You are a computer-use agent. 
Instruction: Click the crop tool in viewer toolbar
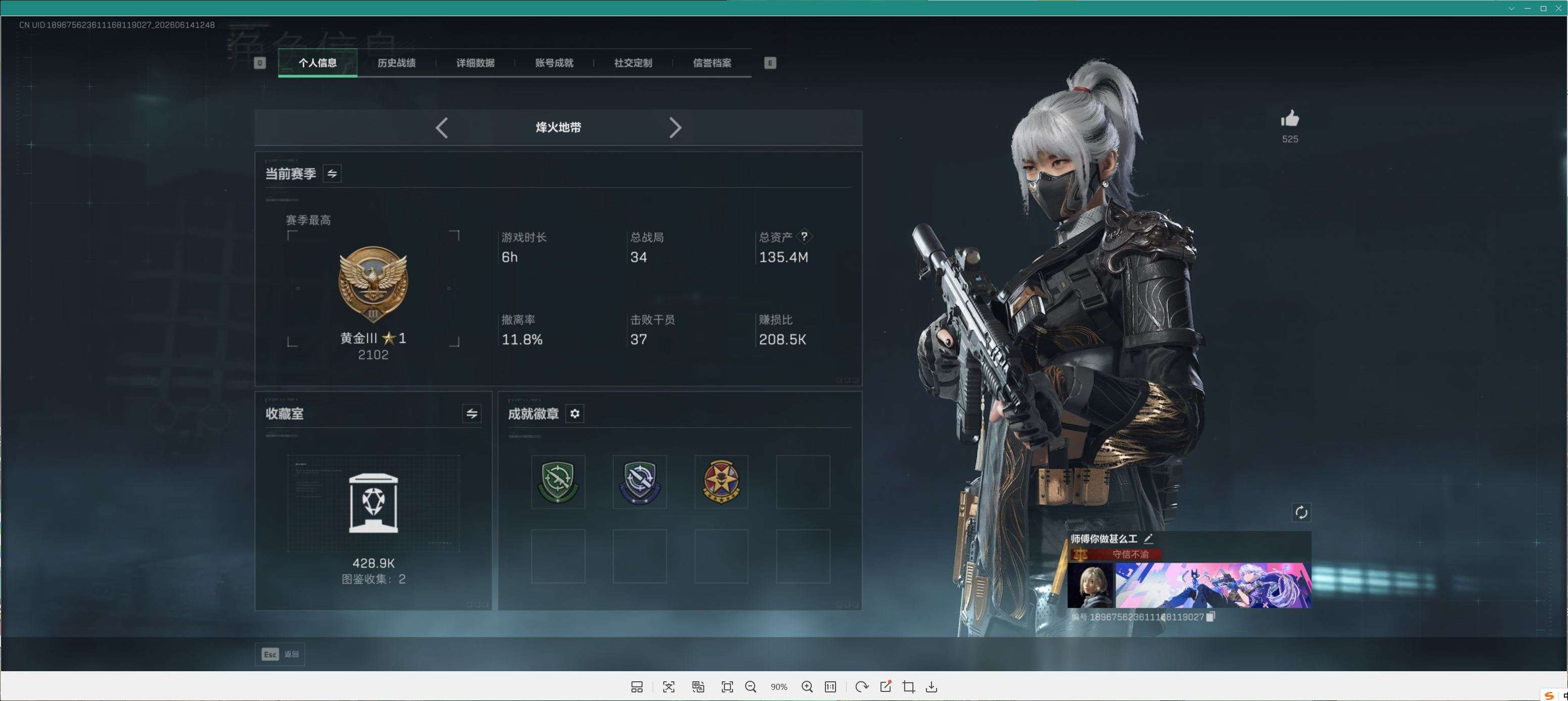pyautogui.click(x=908, y=686)
